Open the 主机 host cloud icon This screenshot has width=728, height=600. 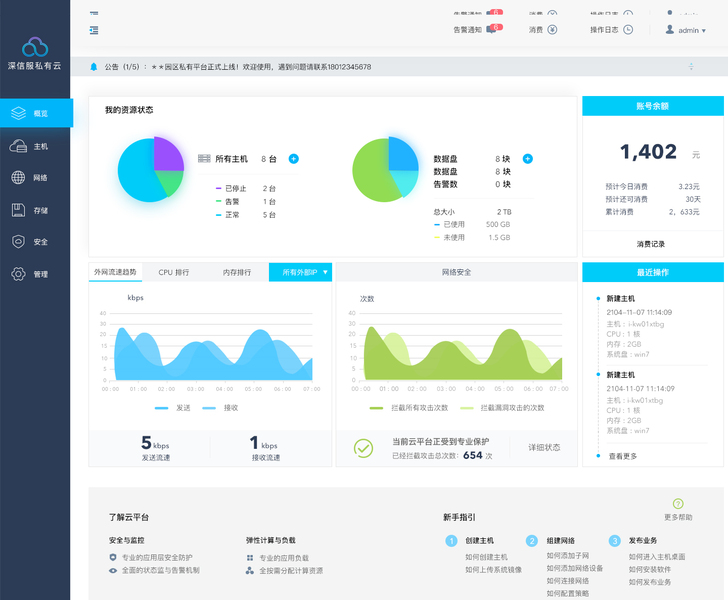coord(18,146)
